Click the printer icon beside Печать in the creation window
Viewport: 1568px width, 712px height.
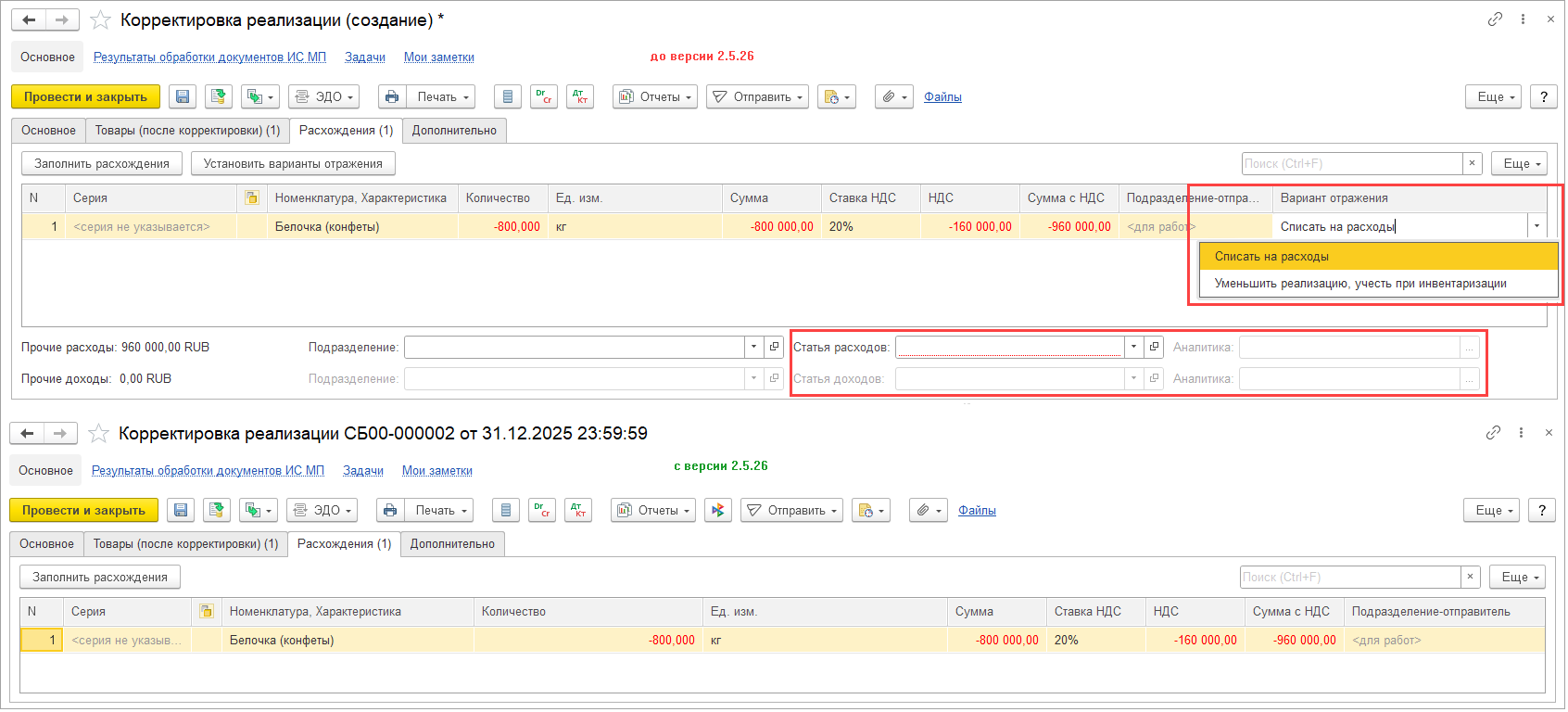point(392,97)
